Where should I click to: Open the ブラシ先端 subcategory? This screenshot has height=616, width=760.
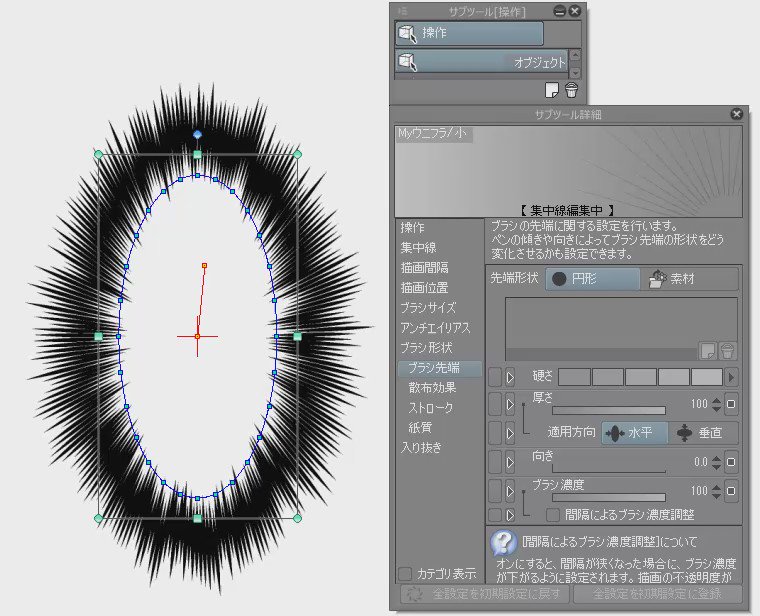click(x=439, y=368)
